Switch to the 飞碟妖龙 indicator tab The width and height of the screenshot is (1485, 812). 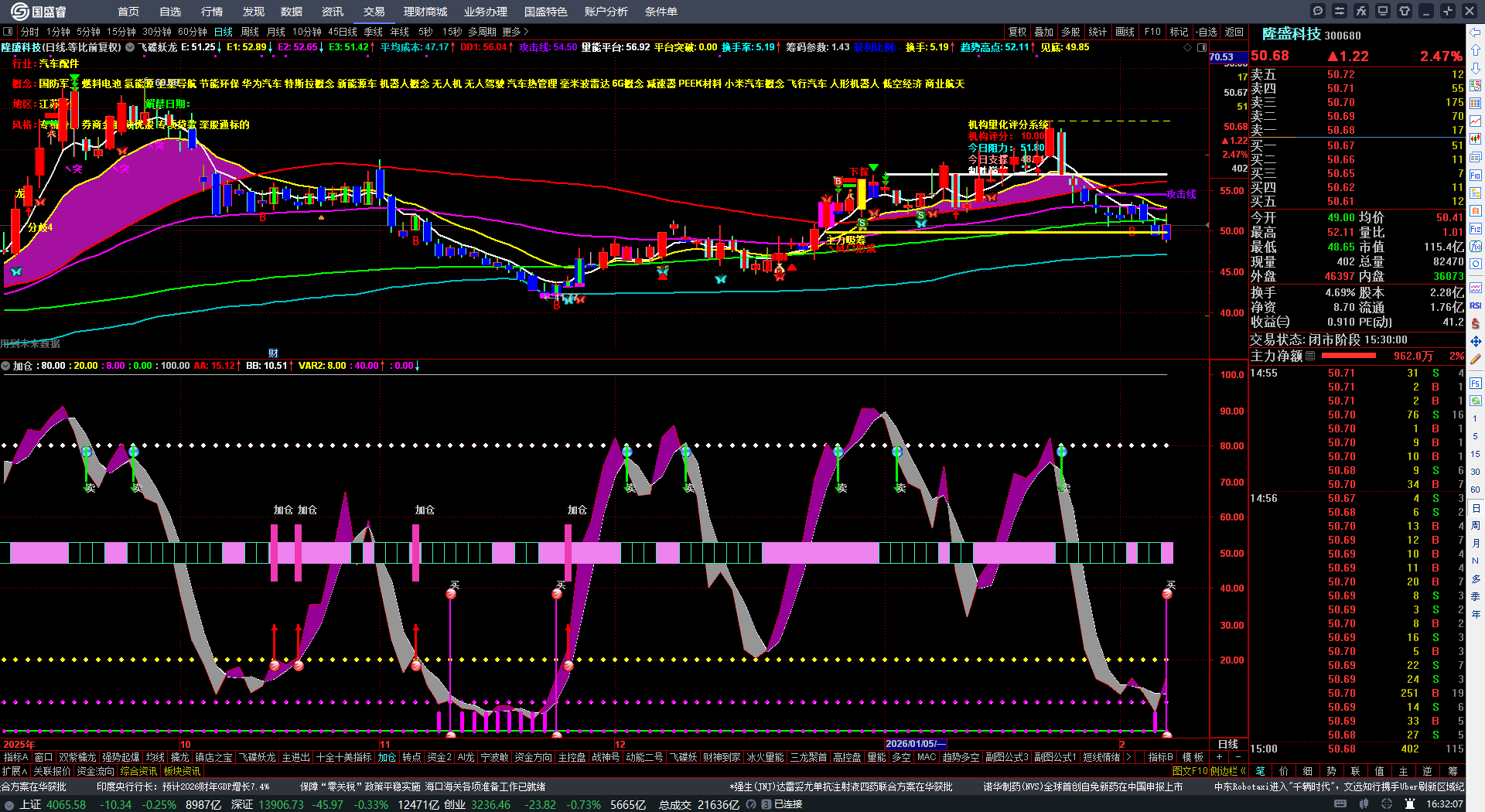pyautogui.click(x=257, y=757)
